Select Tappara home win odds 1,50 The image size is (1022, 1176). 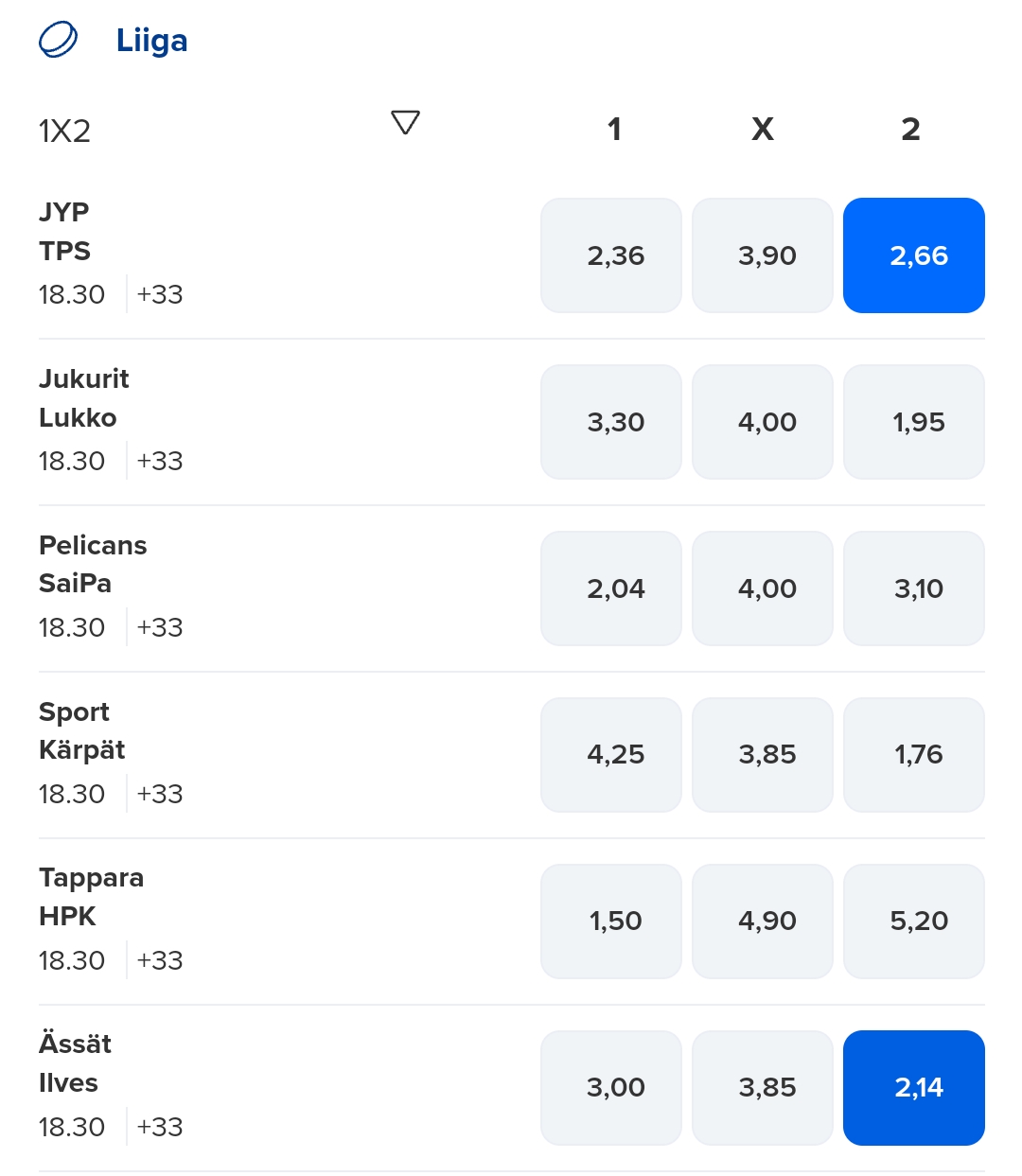point(611,921)
